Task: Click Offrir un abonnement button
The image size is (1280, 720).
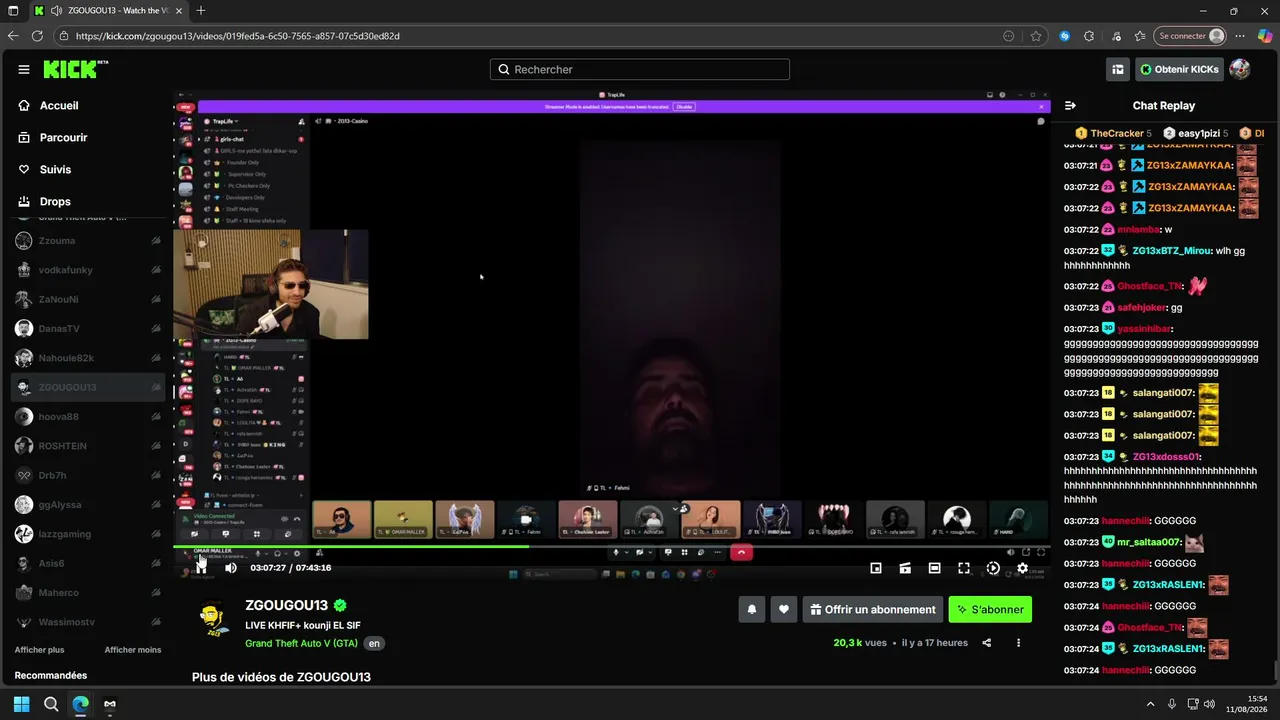Action: [x=873, y=609]
